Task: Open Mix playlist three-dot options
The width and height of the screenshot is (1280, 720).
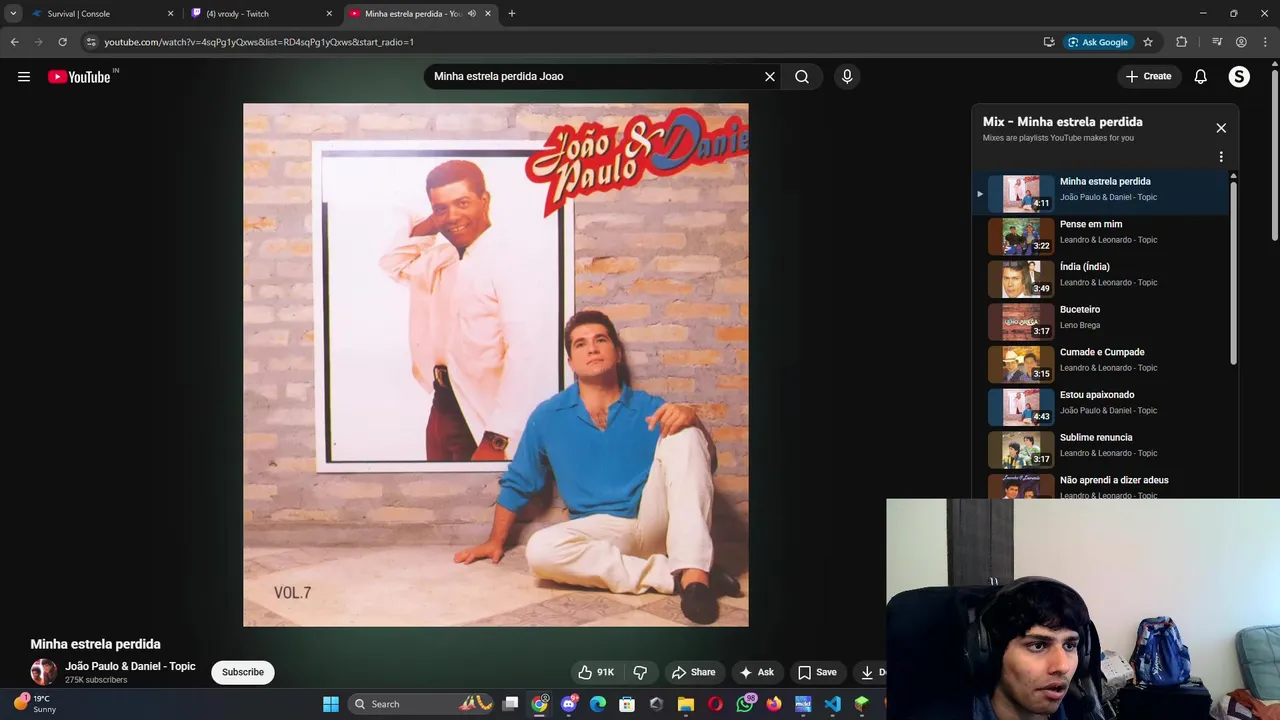Action: coord(1221,157)
